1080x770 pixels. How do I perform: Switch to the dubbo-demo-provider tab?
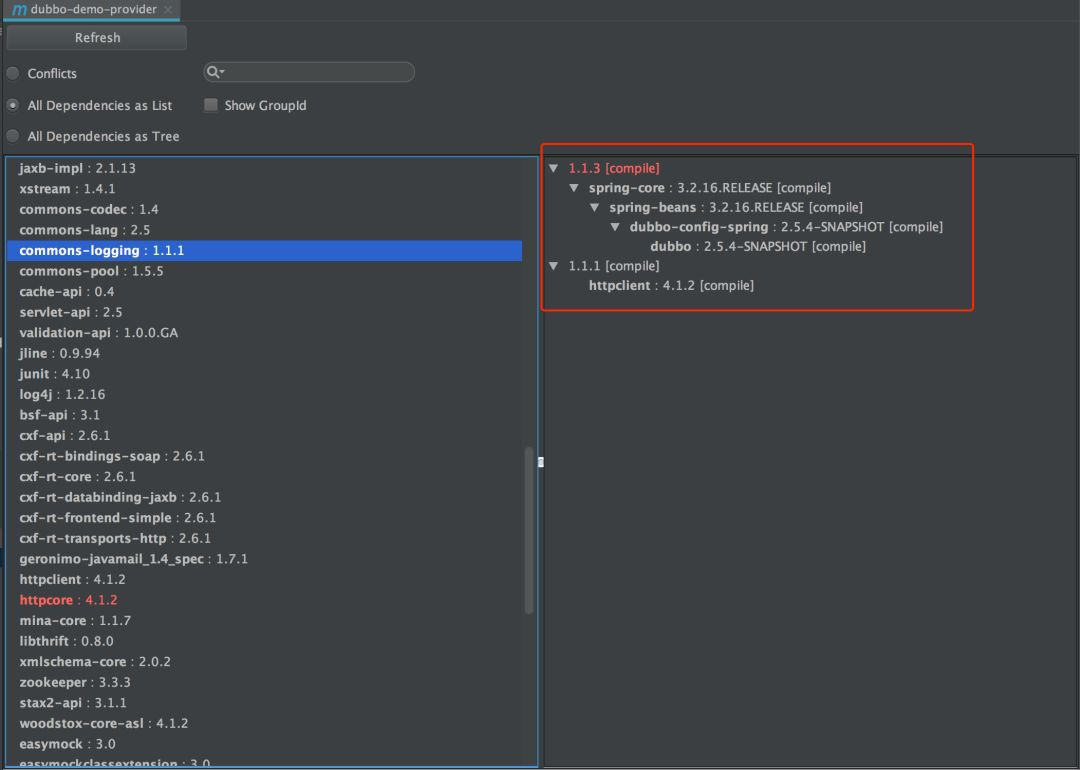93,10
